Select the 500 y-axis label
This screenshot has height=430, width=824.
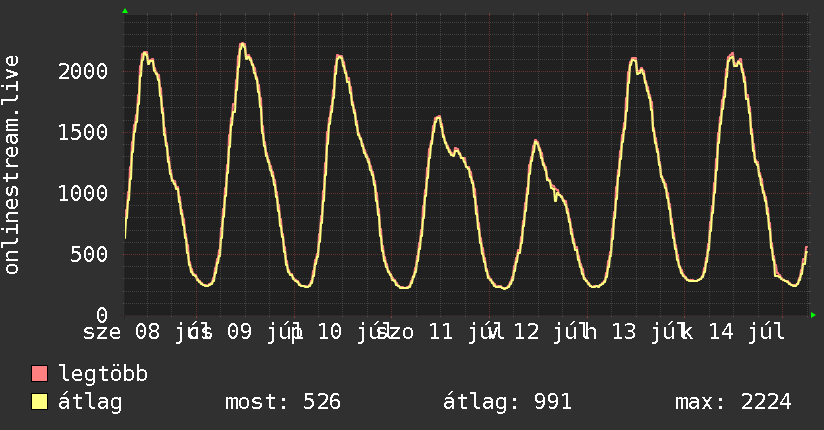coord(89,254)
